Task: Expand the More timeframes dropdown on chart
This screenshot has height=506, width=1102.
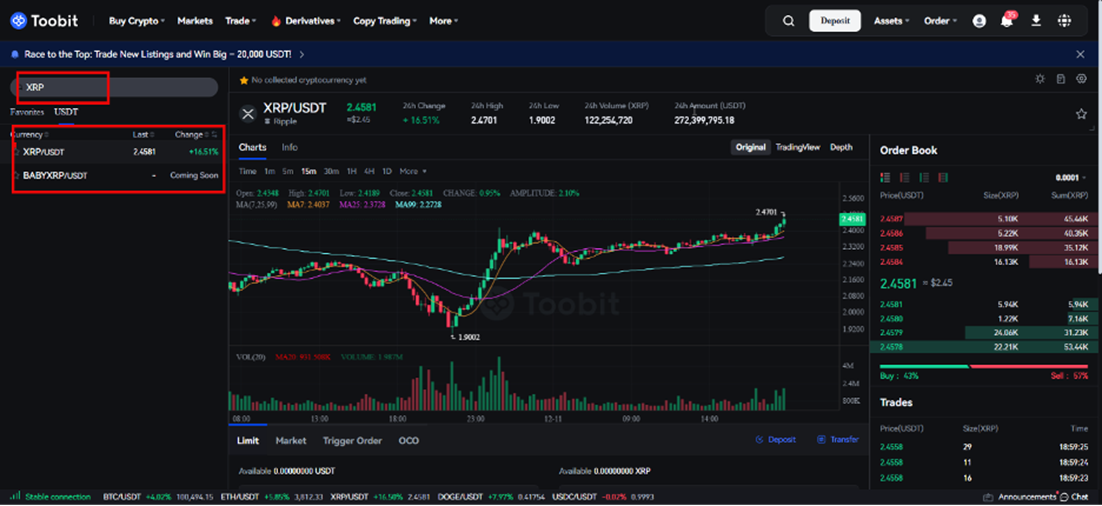Action: [413, 171]
